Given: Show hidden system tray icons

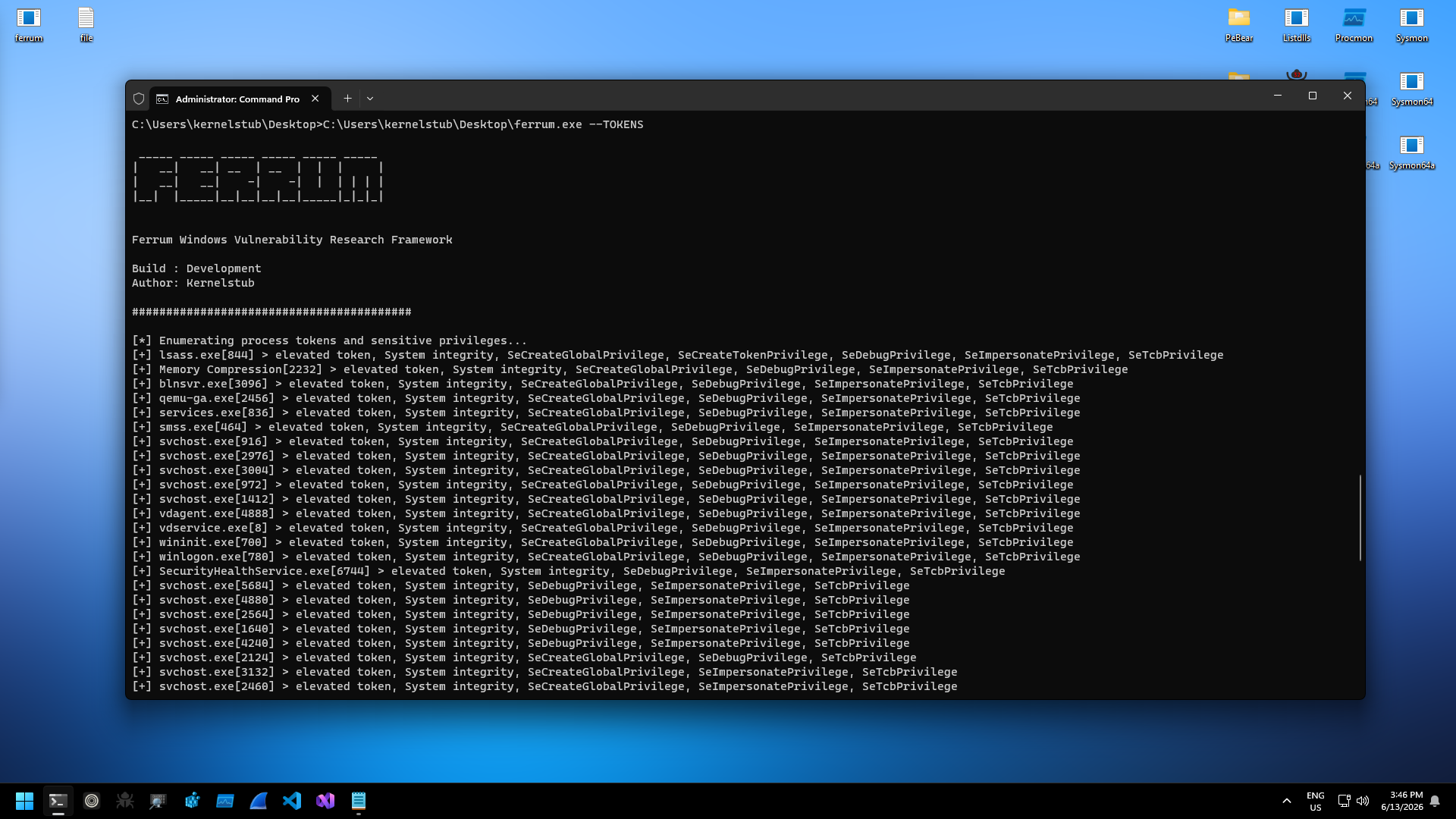Looking at the screenshot, I should click(1287, 801).
